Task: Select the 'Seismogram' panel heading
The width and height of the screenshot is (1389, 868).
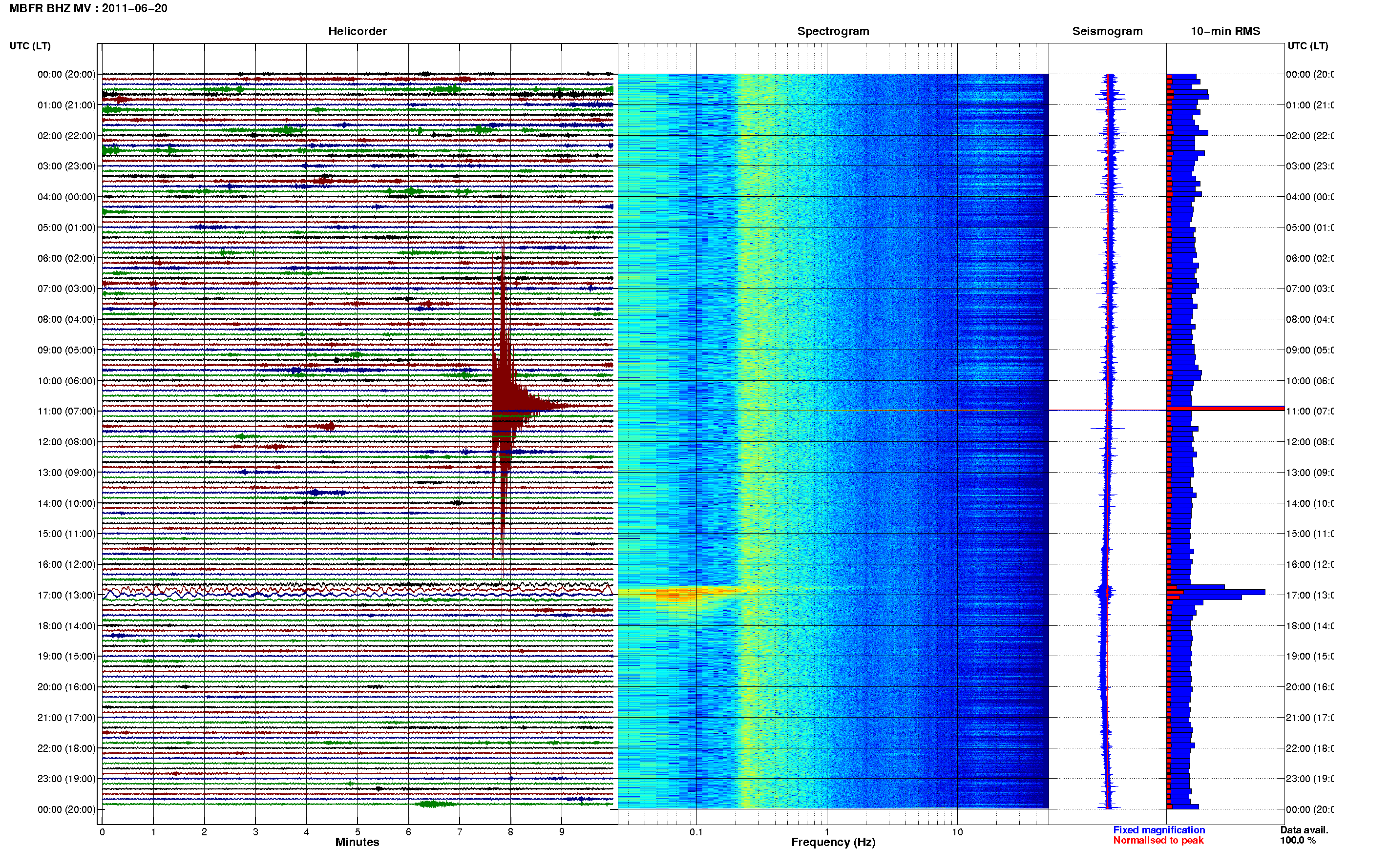Action: click(1107, 31)
